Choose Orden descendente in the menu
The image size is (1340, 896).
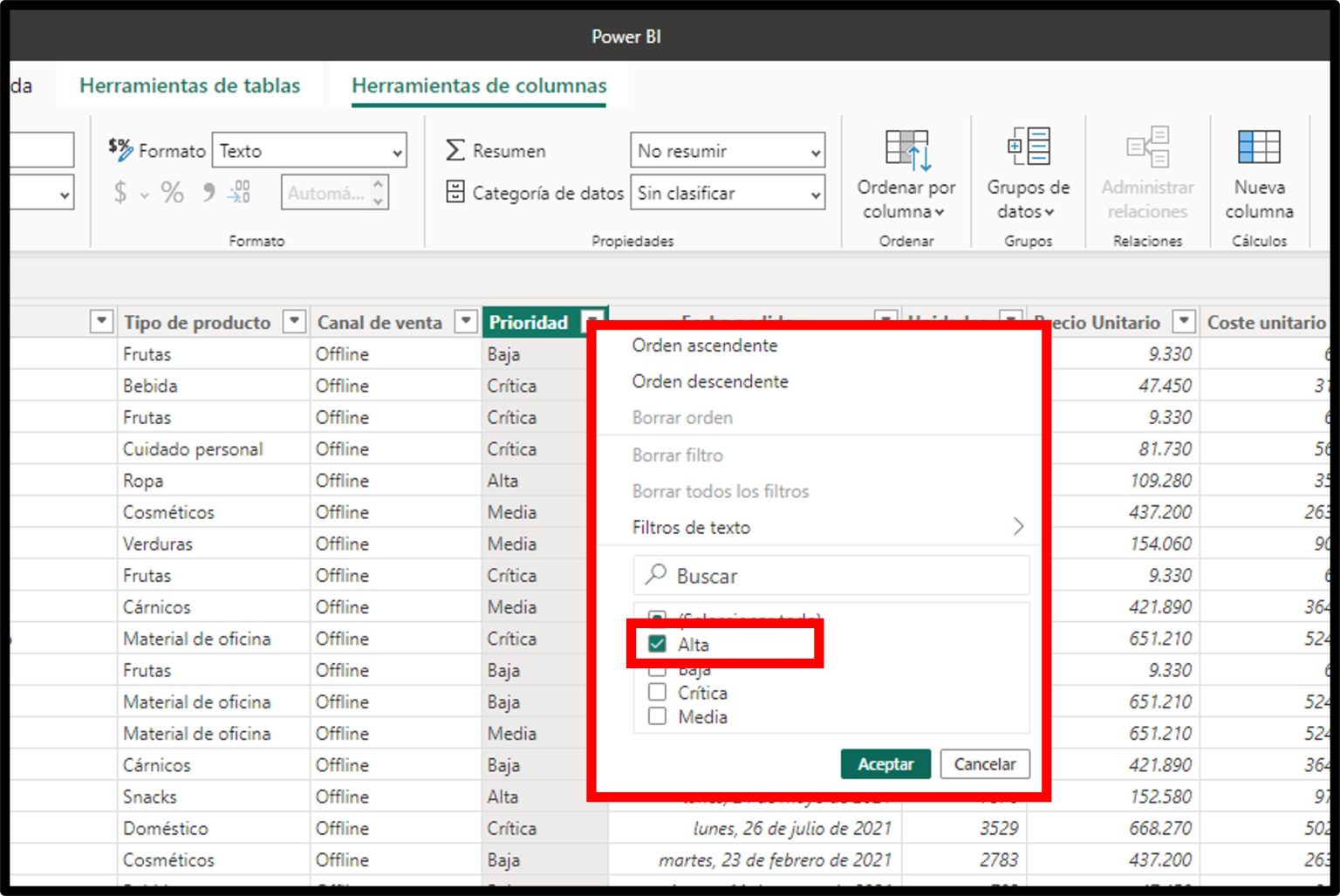click(709, 381)
